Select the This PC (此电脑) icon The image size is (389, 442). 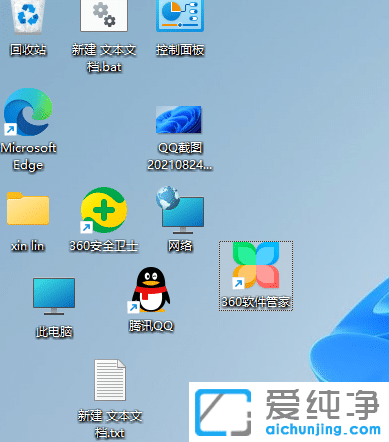[x=54, y=296]
